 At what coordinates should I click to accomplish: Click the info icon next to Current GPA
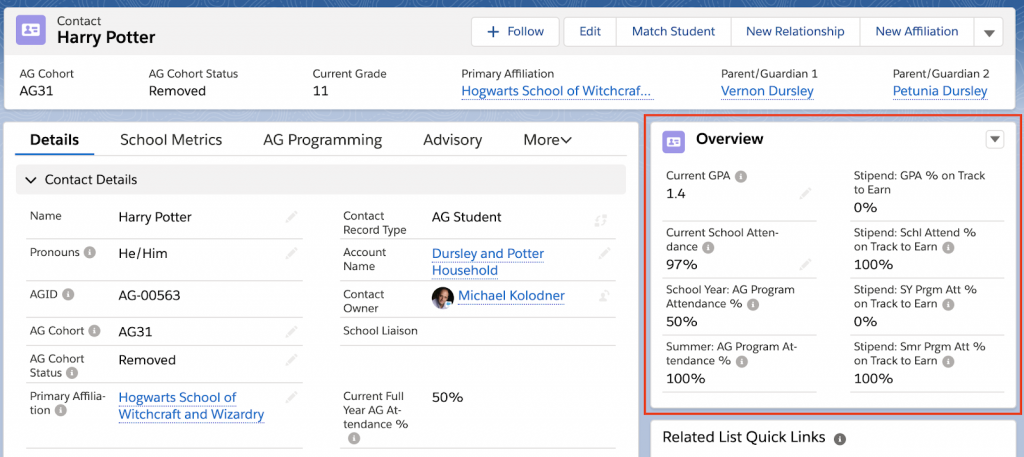[x=741, y=176]
